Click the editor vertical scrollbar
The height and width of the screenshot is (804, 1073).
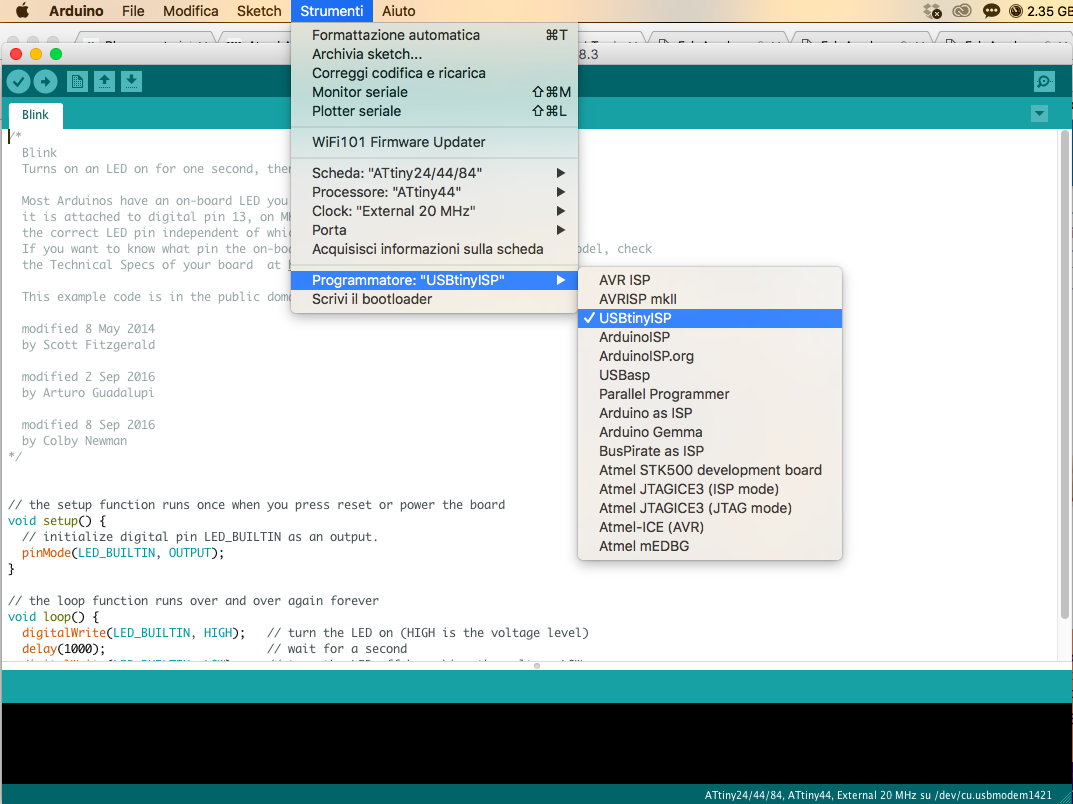click(1065, 375)
